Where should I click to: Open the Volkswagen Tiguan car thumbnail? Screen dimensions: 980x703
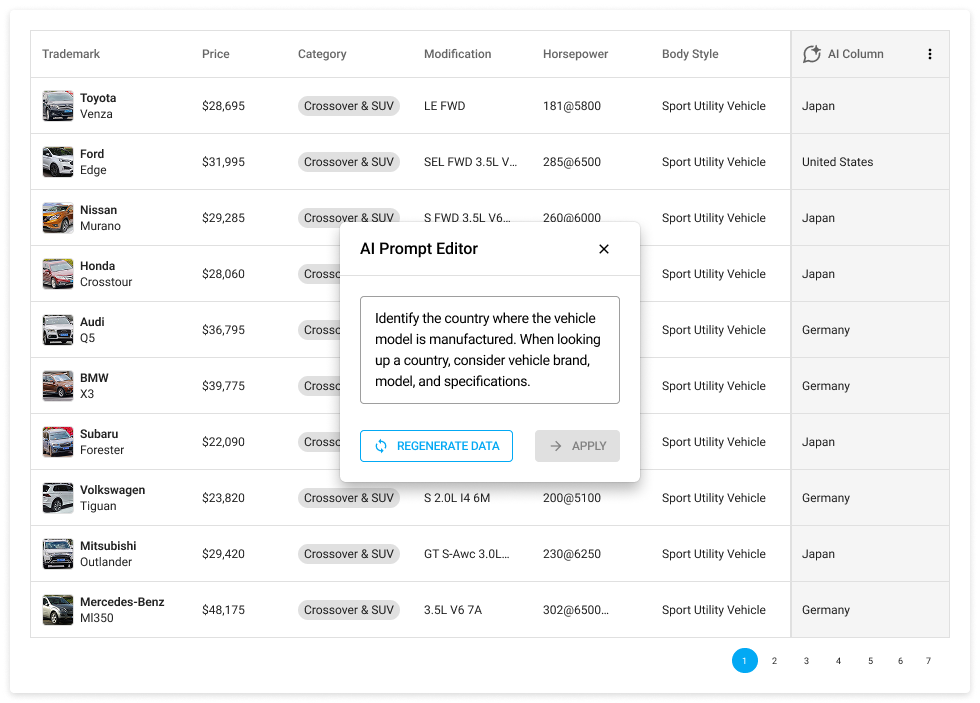58,497
